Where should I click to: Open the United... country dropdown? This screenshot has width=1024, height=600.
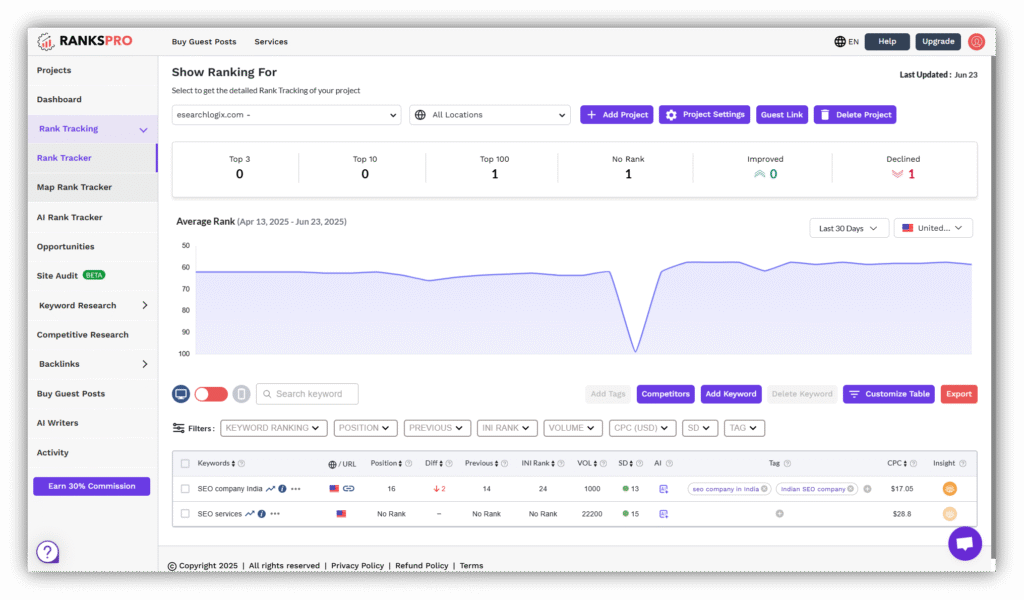[933, 228]
